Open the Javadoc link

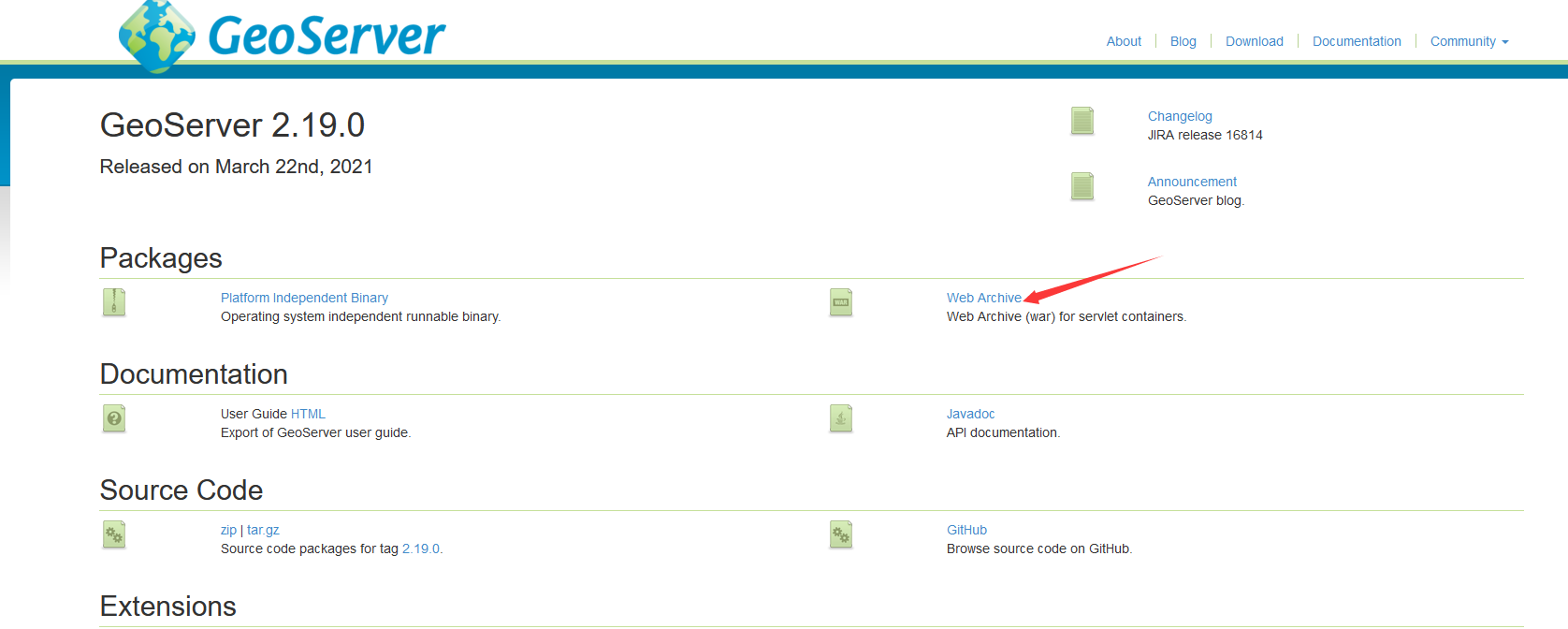pos(970,414)
